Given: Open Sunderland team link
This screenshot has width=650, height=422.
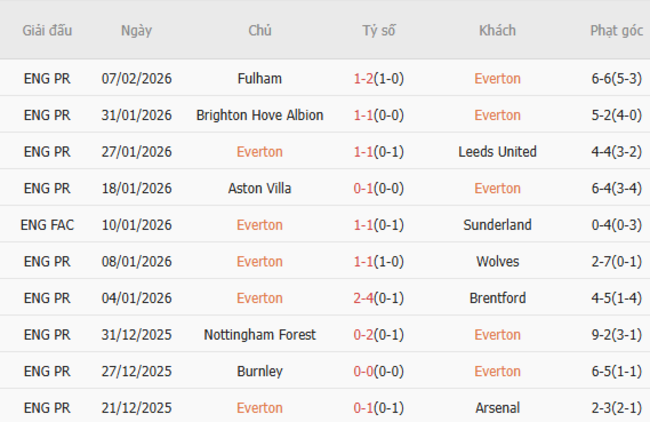Looking at the screenshot, I should click(497, 225).
